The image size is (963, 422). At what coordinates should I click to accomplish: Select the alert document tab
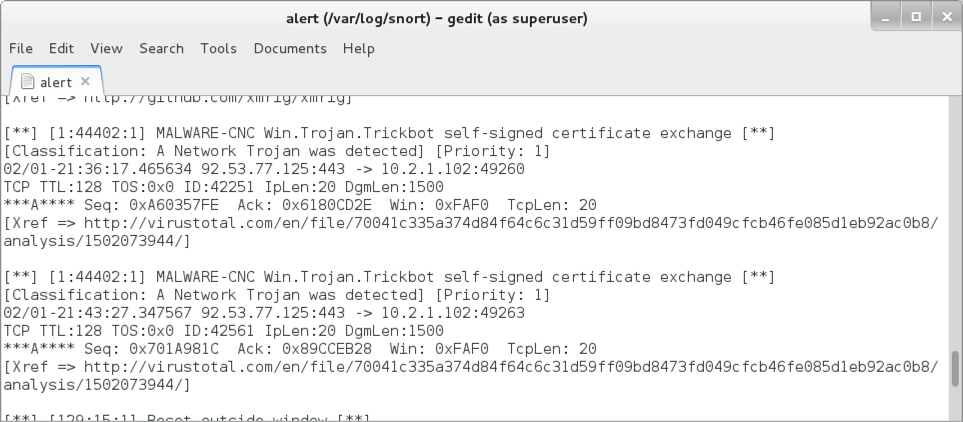pyautogui.click(x=57, y=81)
